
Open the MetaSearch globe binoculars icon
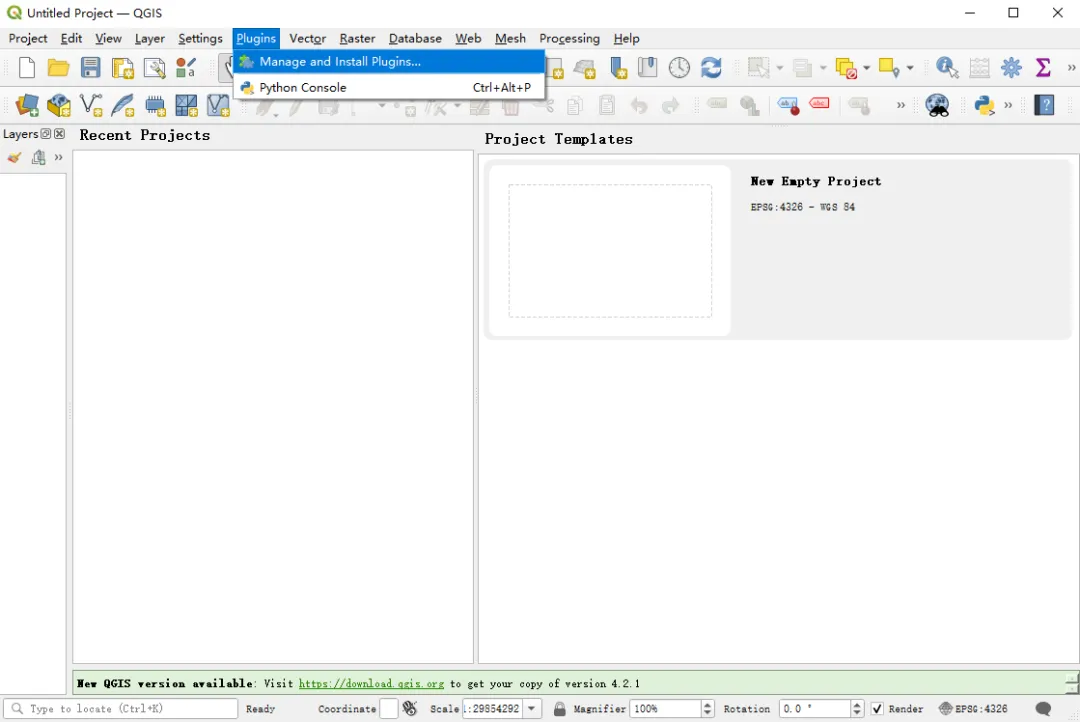point(937,105)
